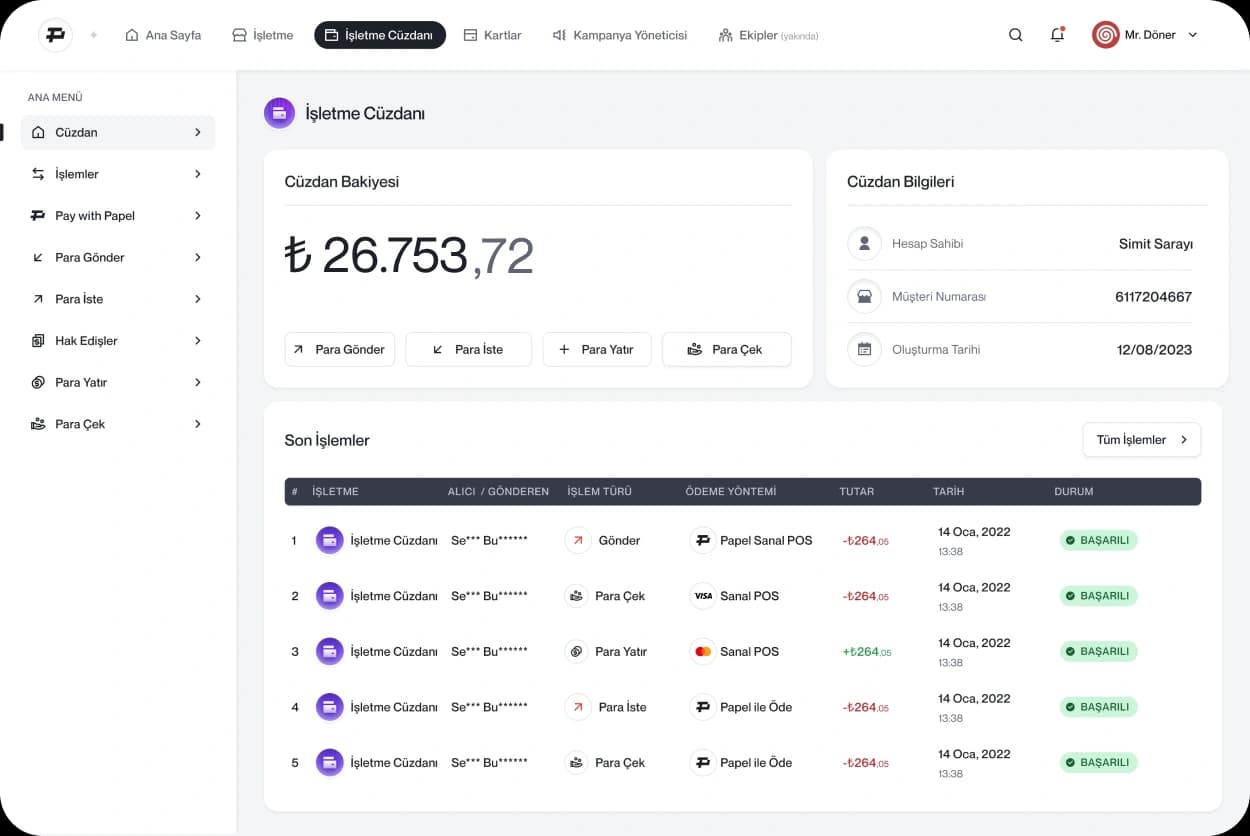Open the Kampanya Yöneticisi tab
Screen dimensions: 1250x836
(x=620, y=35)
